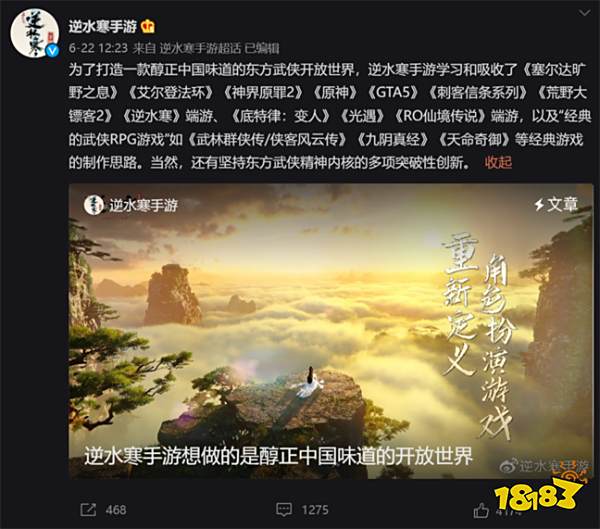Open post options chevron at top right
The image size is (600, 529).
click(584, 13)
